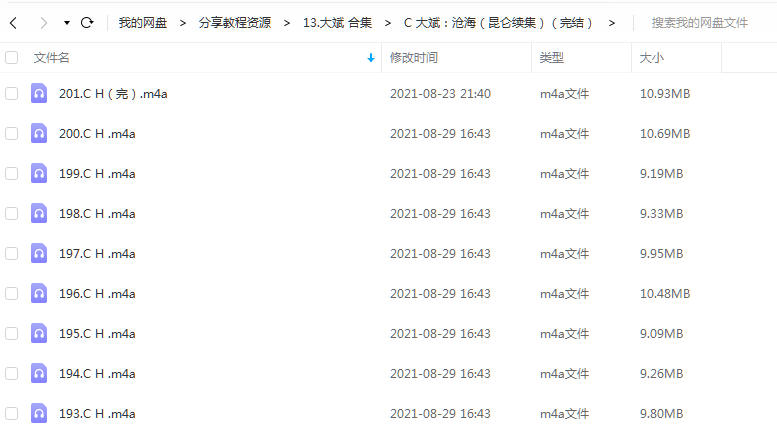Check the box for 197.C H .m4a
The width and height of the screenshot is (777, 431).
(11, 253)
